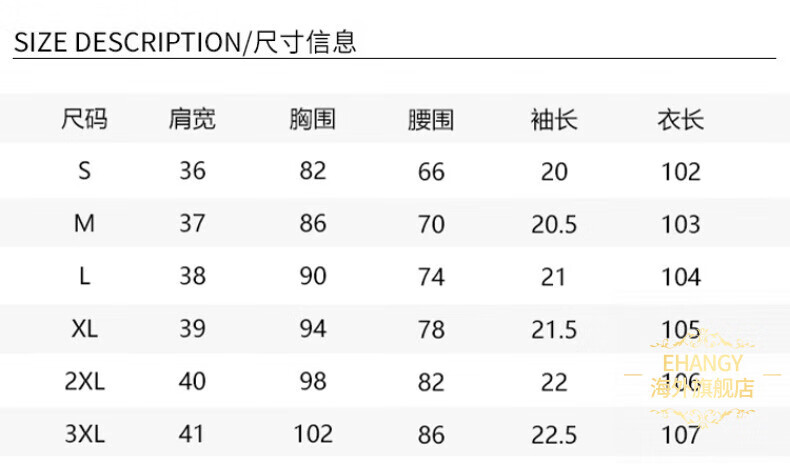790x464 pixels.
Task: Select the 尺码 column header
Action: (x=84, y=120)
